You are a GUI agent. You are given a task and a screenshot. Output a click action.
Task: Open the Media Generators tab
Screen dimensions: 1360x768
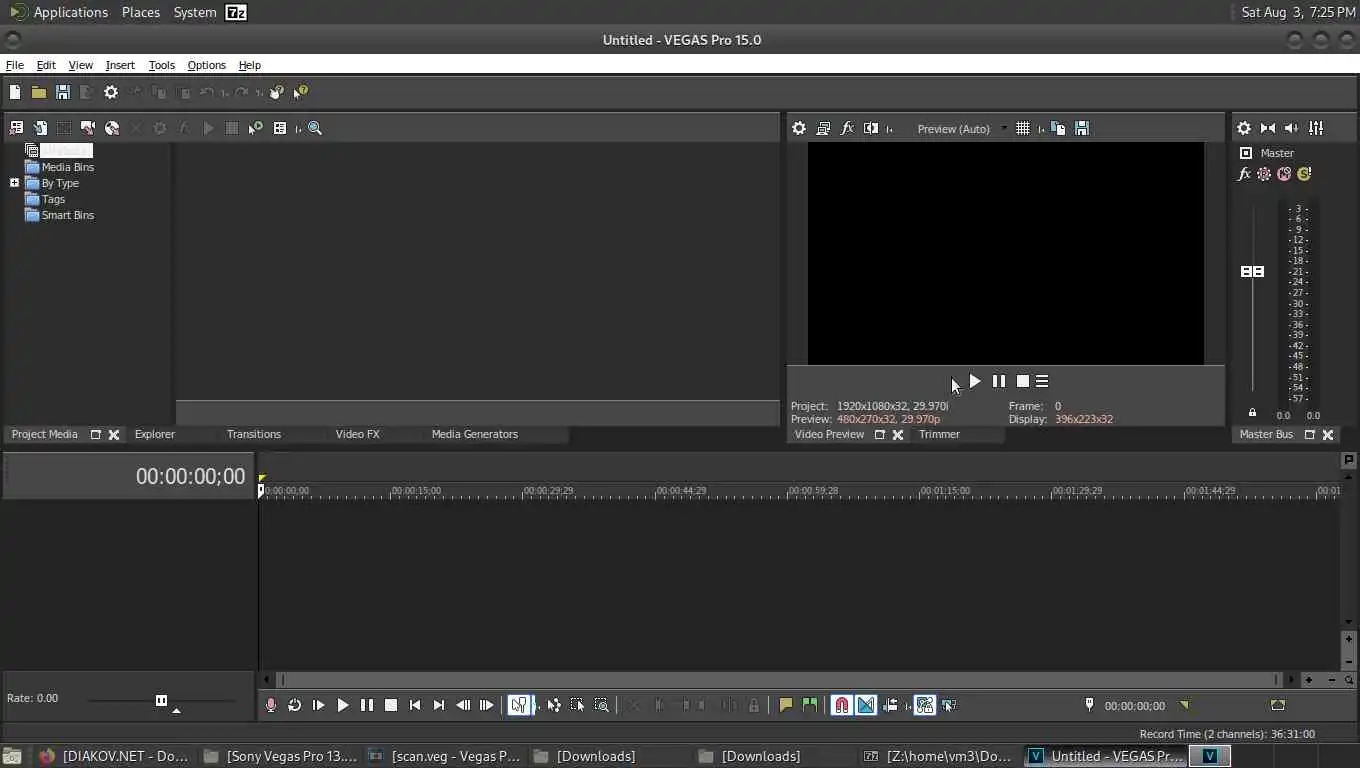click(475, 434)
